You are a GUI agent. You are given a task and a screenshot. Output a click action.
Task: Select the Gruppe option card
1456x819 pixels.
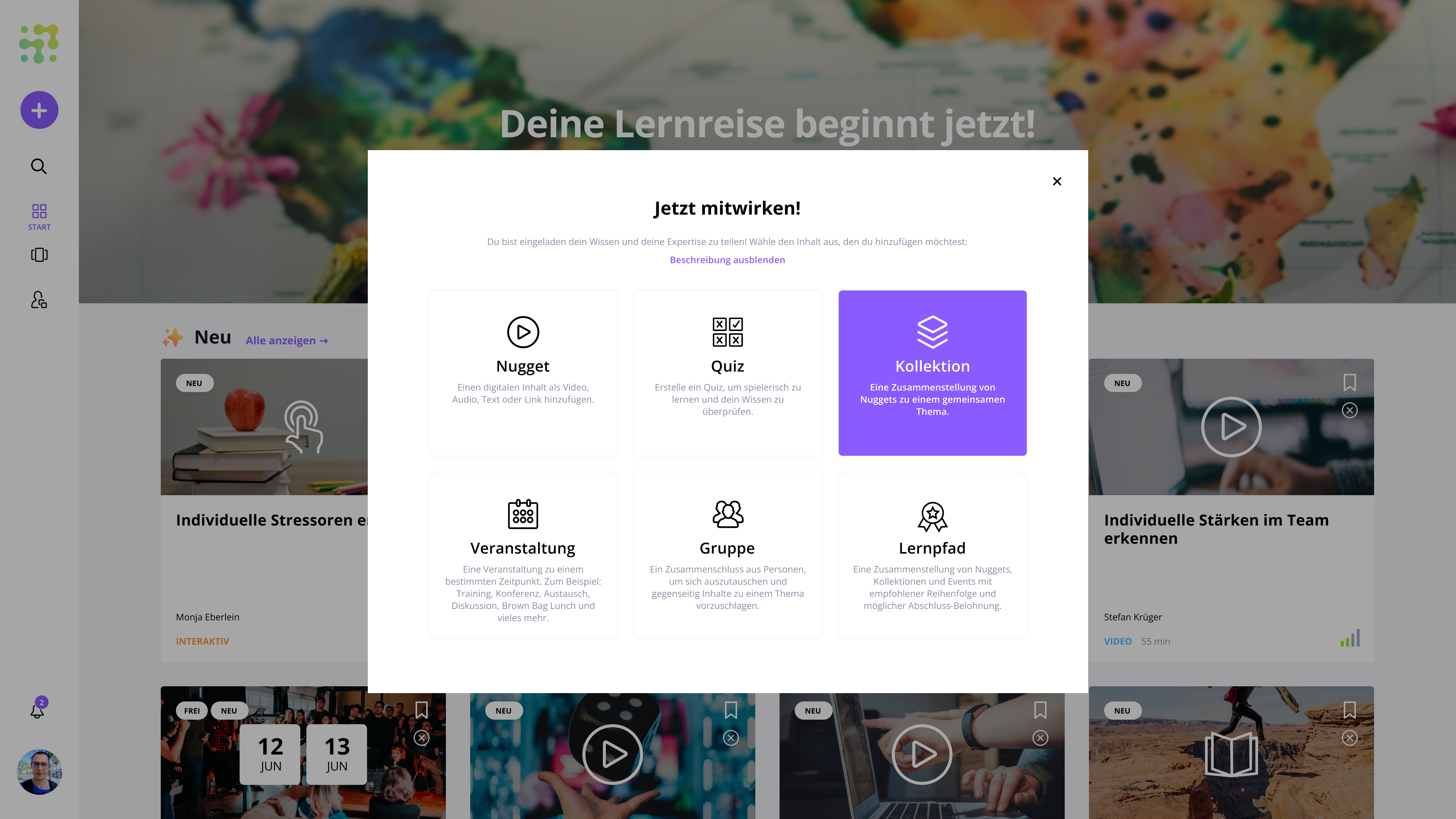tap(728, 555)
